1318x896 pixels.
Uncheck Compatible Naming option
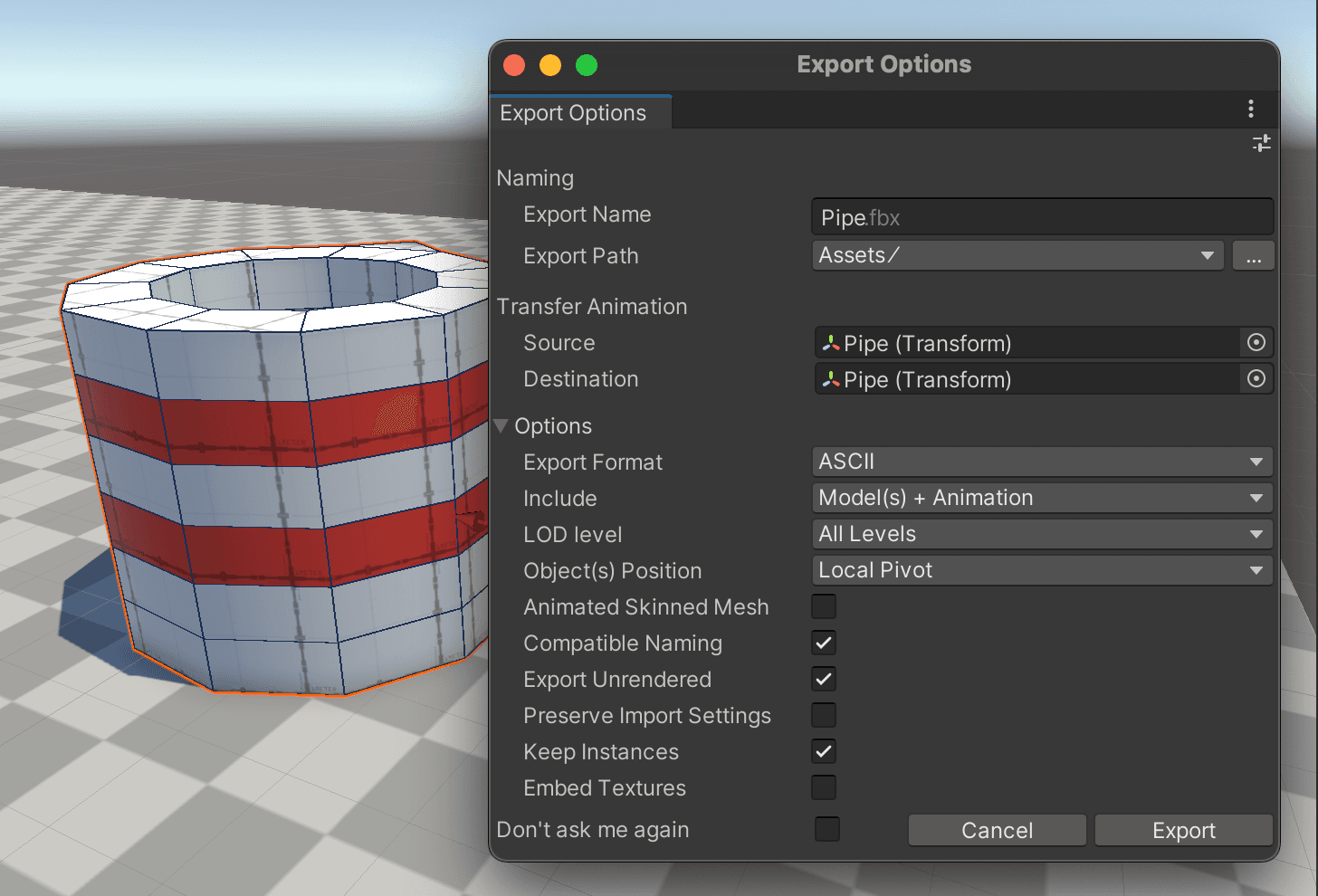pos(824,643)
